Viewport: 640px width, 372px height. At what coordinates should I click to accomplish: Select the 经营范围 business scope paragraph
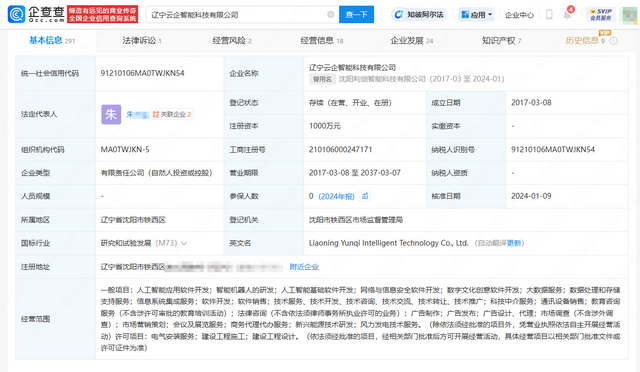coord(360,319)
